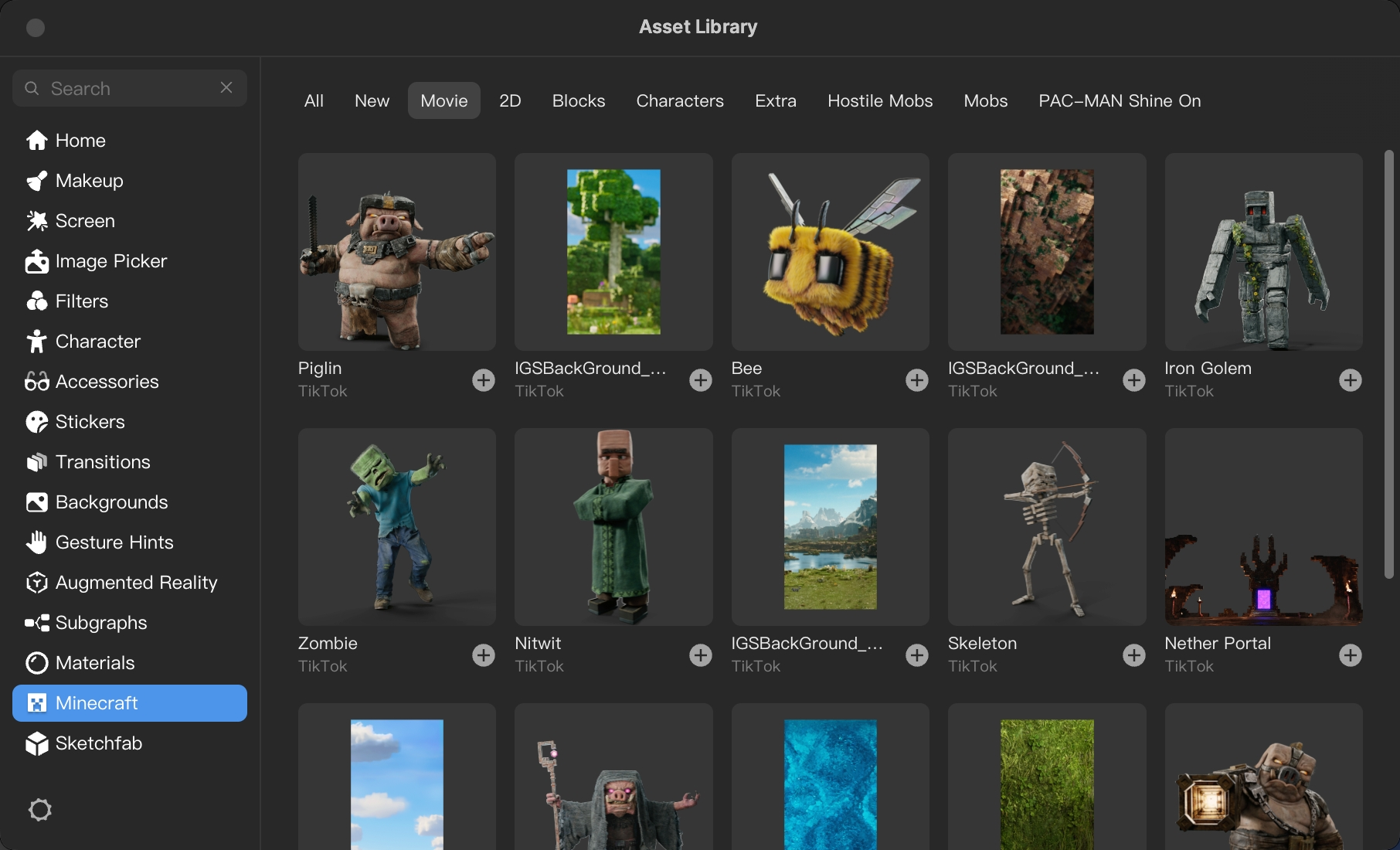The height and width of the screenshot is (850, 1400).
Task: Open the Augmented Reality icon
Action: click(x=36, y=583)
